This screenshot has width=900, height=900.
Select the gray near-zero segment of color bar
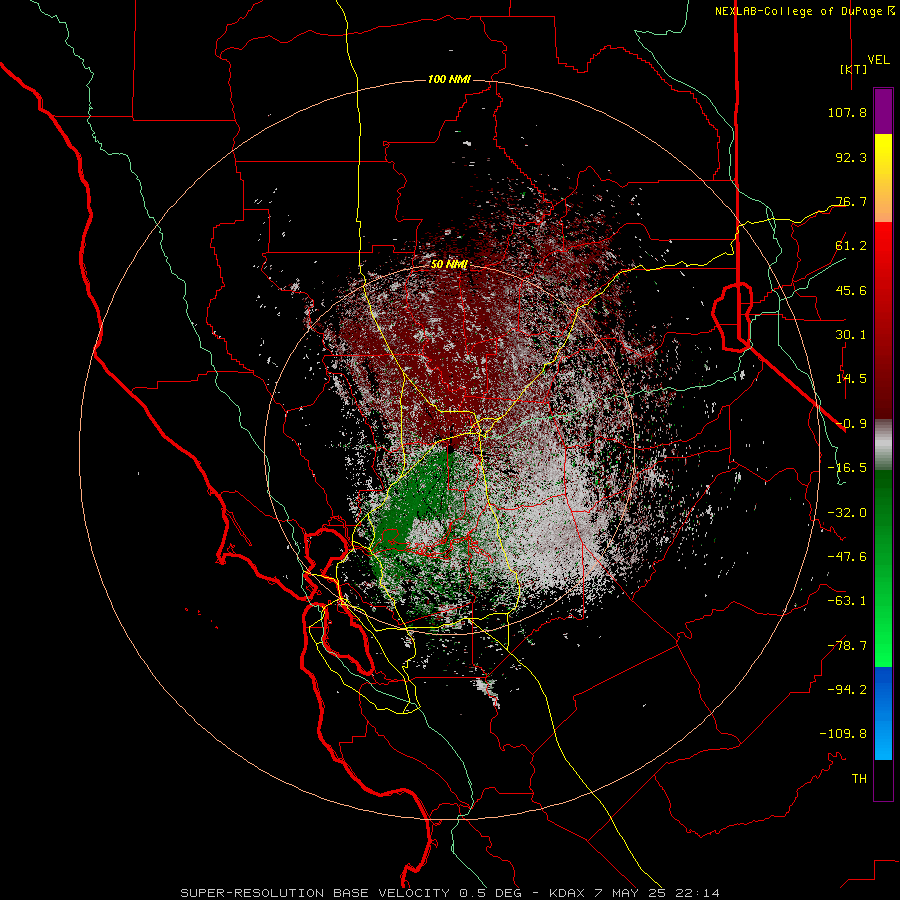pos(883,445)
